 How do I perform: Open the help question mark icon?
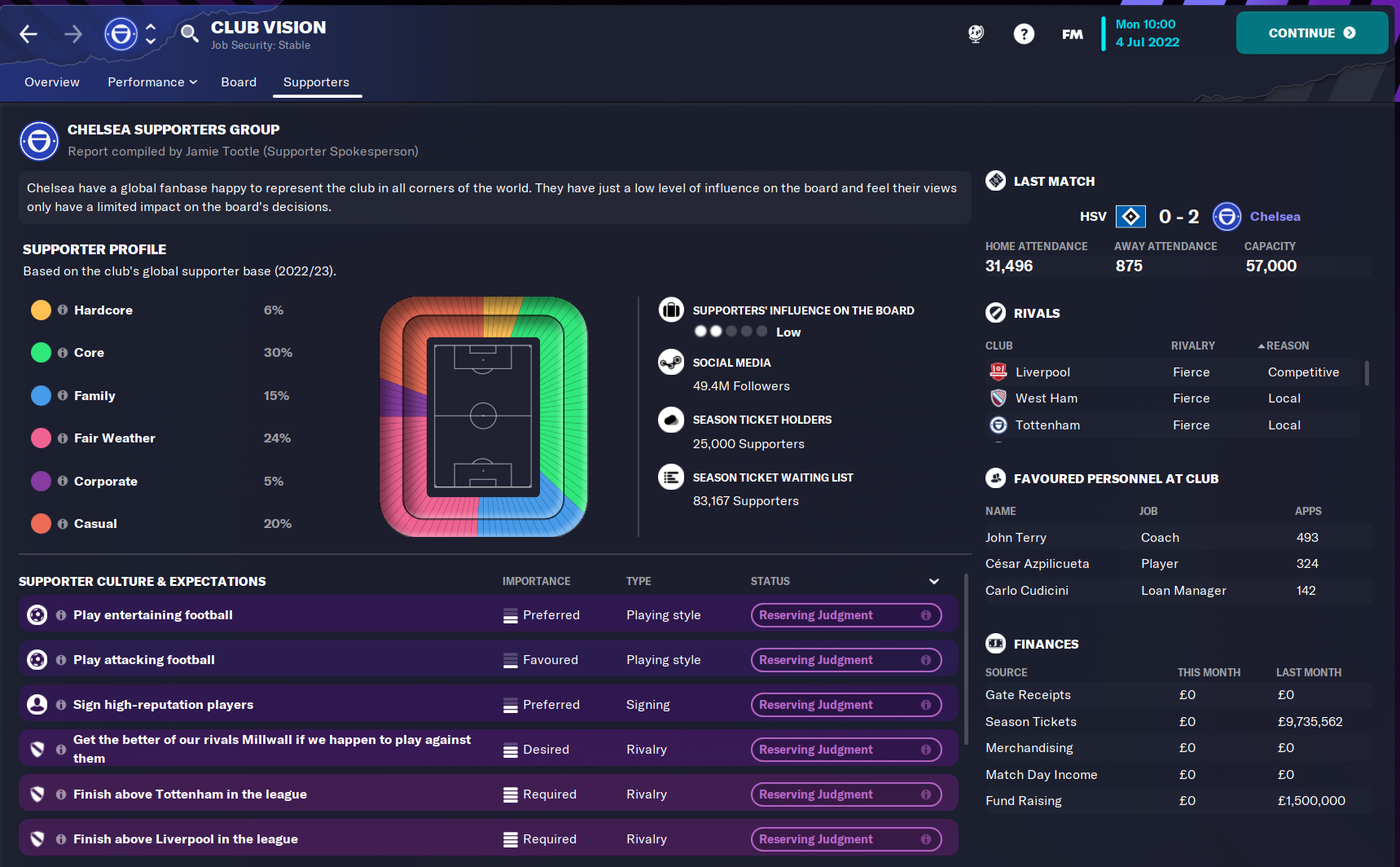pyautogui.click(x=1024, y=33)
